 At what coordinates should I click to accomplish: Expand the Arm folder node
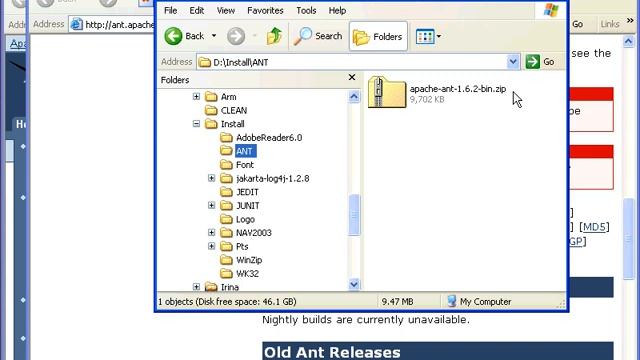click(196, 97)
